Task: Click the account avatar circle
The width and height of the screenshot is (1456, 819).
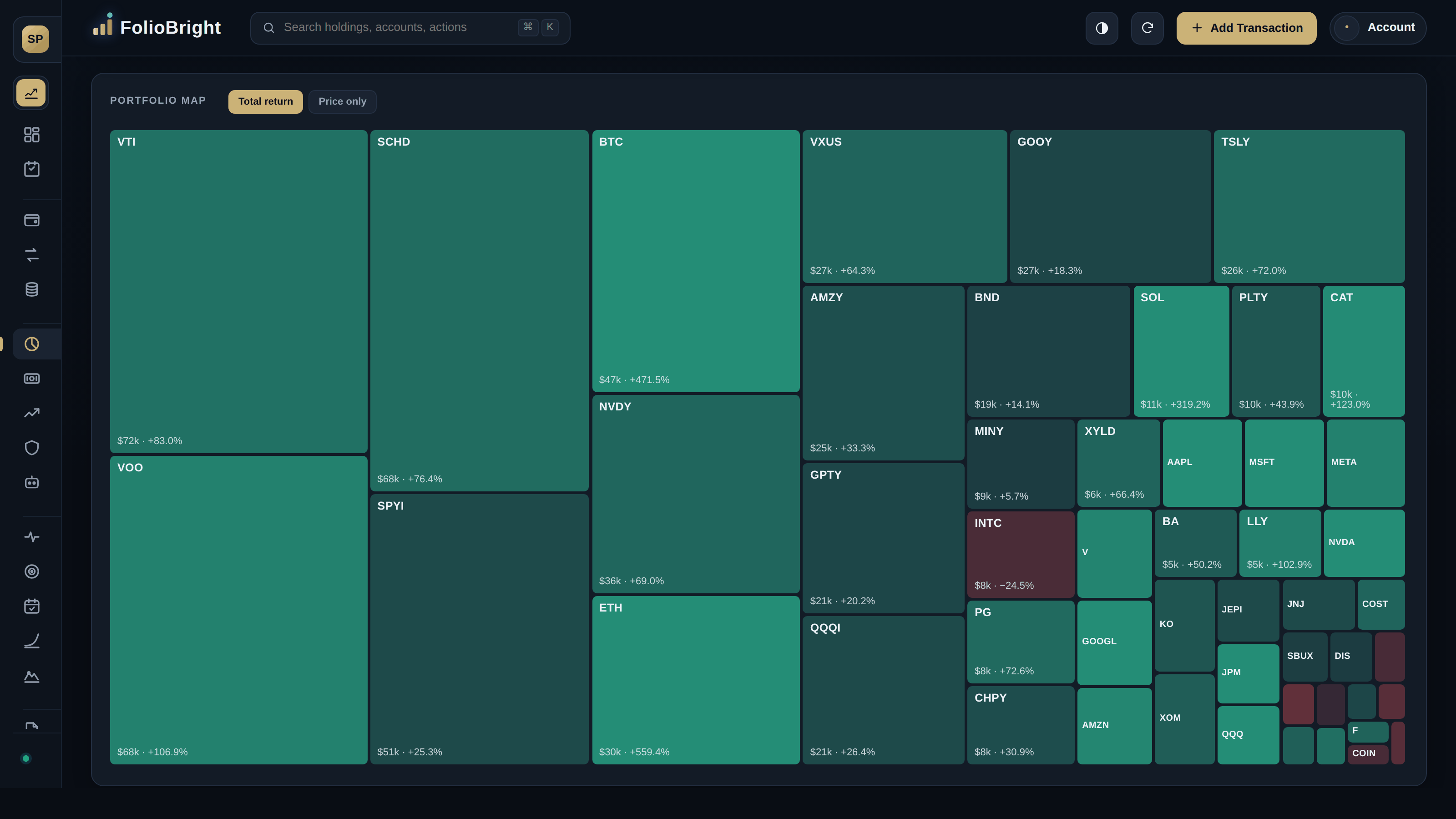Action: (1347, 27)
